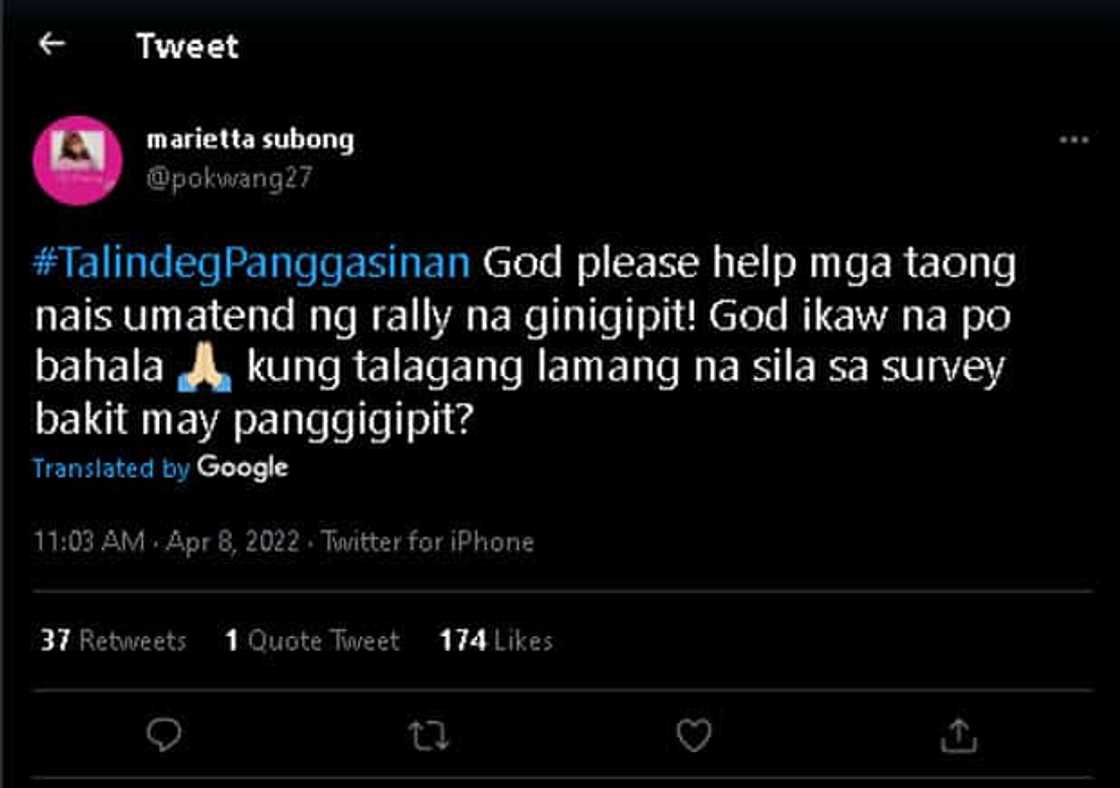This screenshot has width=1120, height=788.
Task: Click the @pokwang27 handle
Action: (230, 178)
